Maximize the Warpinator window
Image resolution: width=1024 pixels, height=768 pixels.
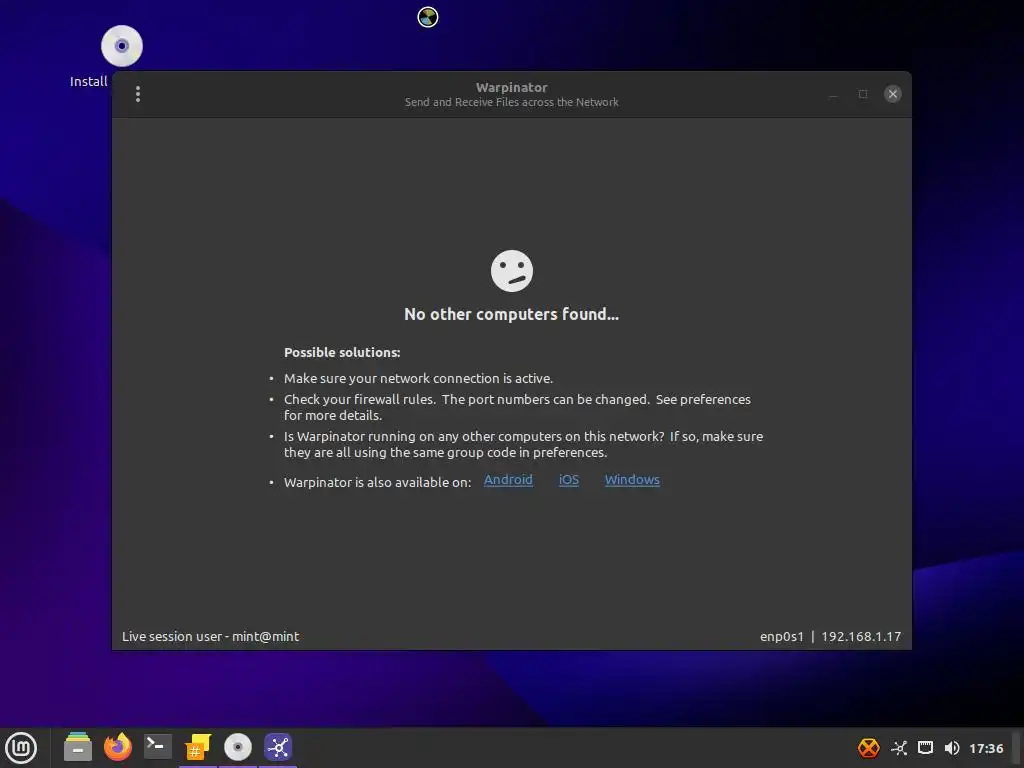(x=863, y=94)
